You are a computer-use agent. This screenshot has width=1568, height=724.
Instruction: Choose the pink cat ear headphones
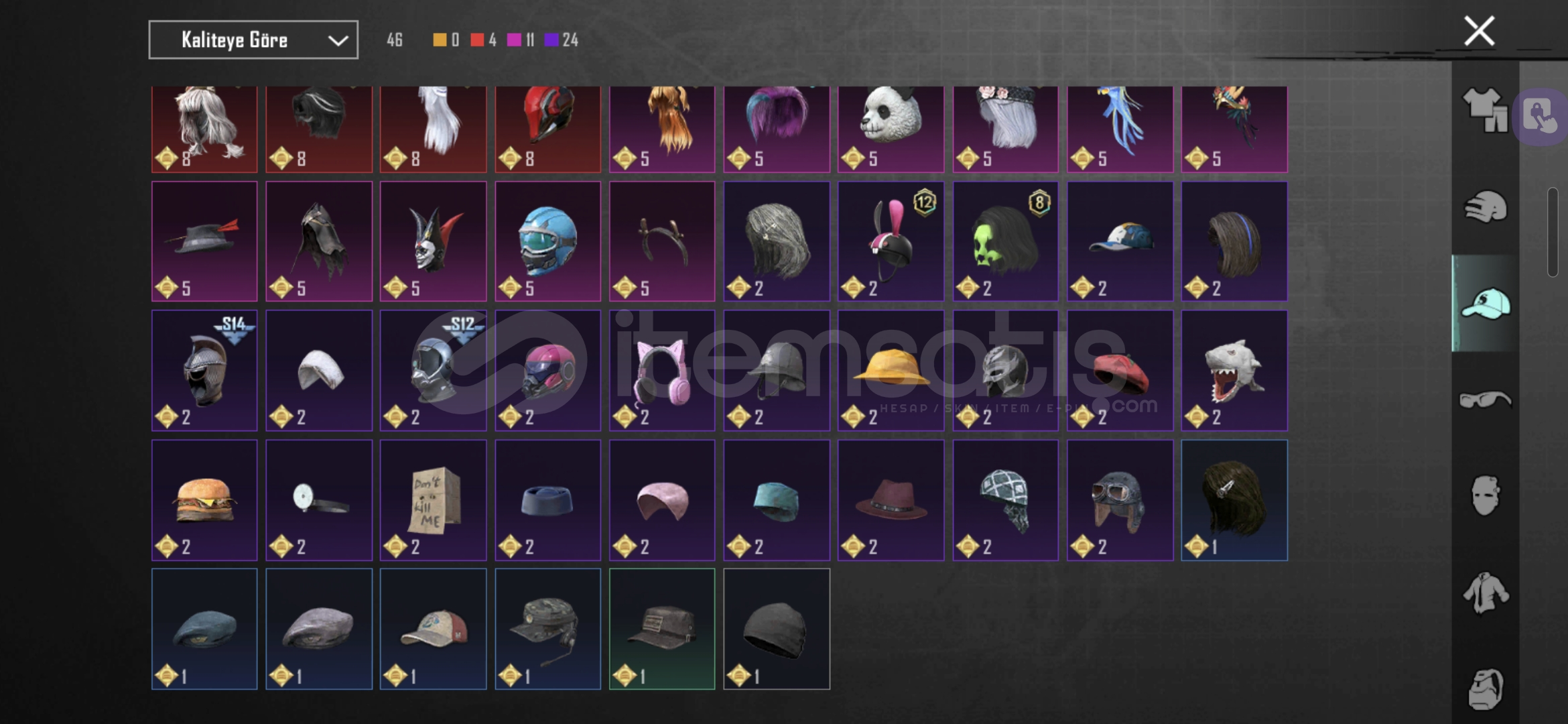(662, 370)
